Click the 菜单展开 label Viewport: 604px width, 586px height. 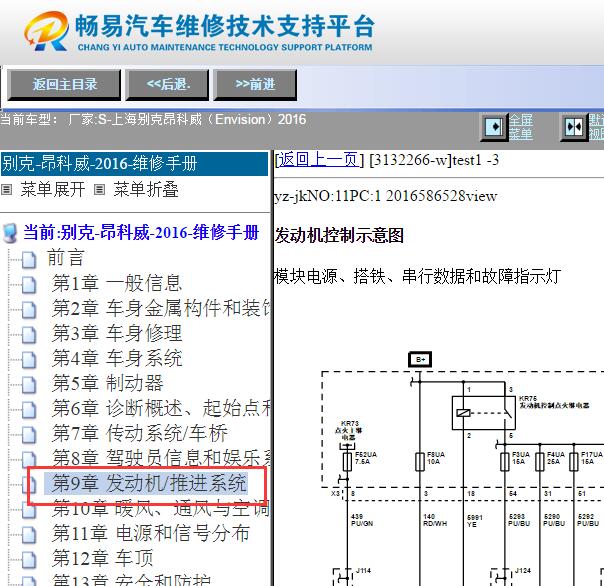pyautogui.click(x=53, y=190)
